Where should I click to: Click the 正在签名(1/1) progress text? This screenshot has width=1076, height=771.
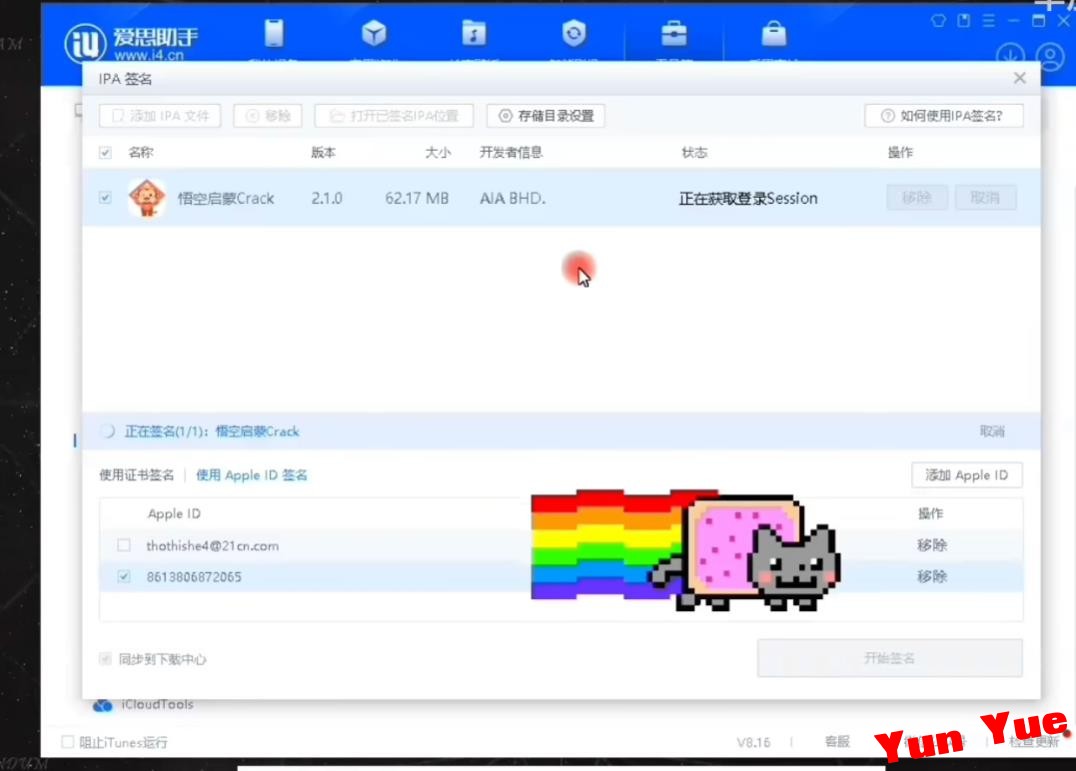212,431
